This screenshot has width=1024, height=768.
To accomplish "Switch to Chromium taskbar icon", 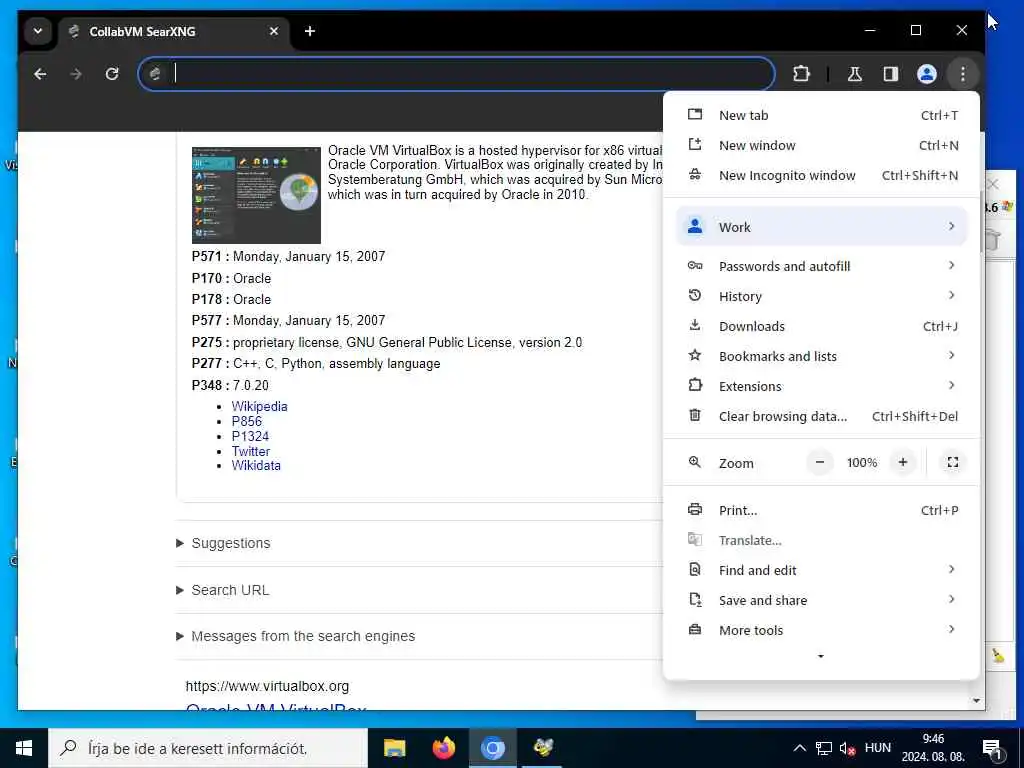I will tap(493, 748).
